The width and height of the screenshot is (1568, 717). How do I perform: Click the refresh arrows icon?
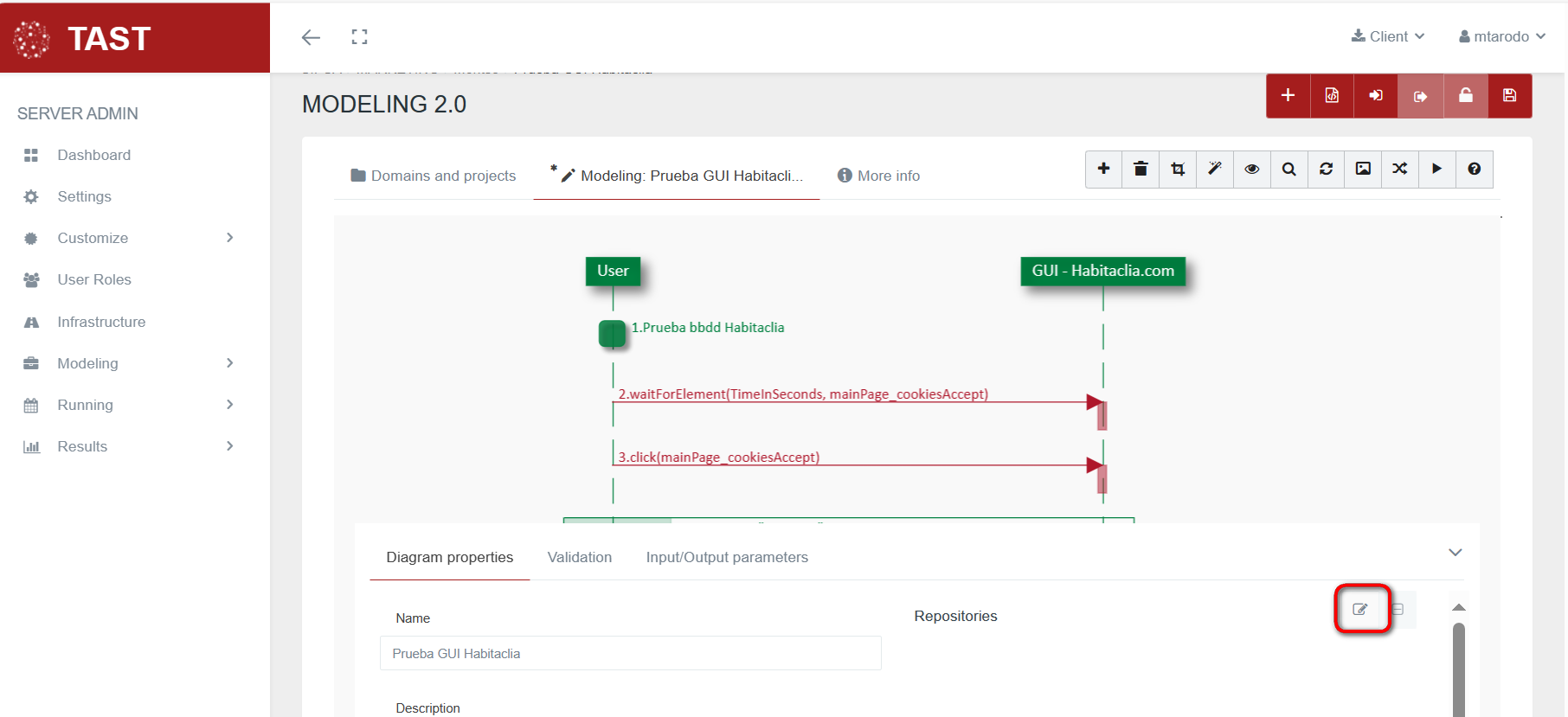click(x=1326, y=170)
